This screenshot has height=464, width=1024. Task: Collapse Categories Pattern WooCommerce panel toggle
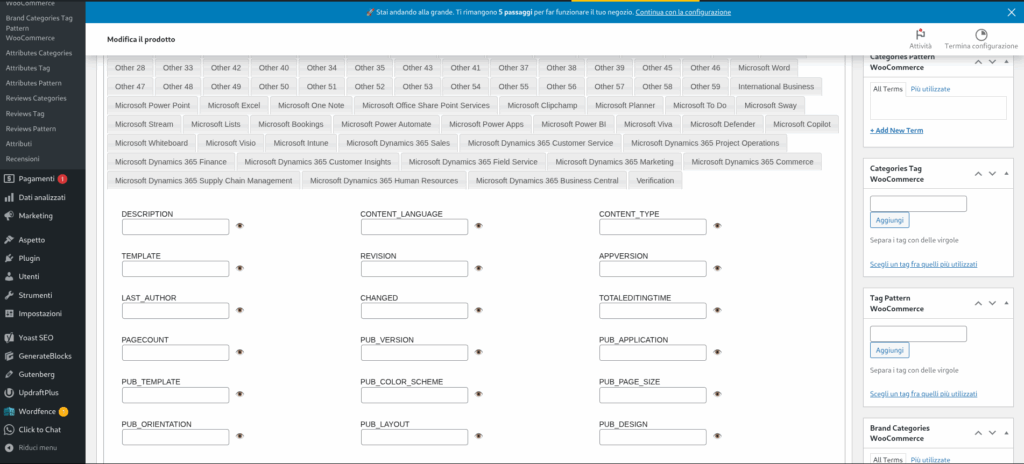[x=1006, y=62]
